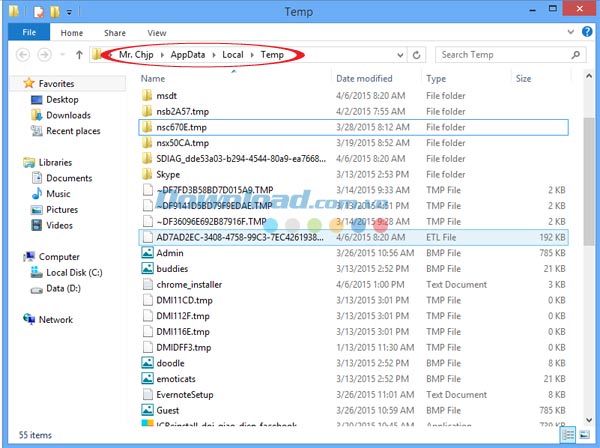The width and height of the screenshot is (600, 448).
Task: Go up one folder level
Action: click(x=79, y=55)
